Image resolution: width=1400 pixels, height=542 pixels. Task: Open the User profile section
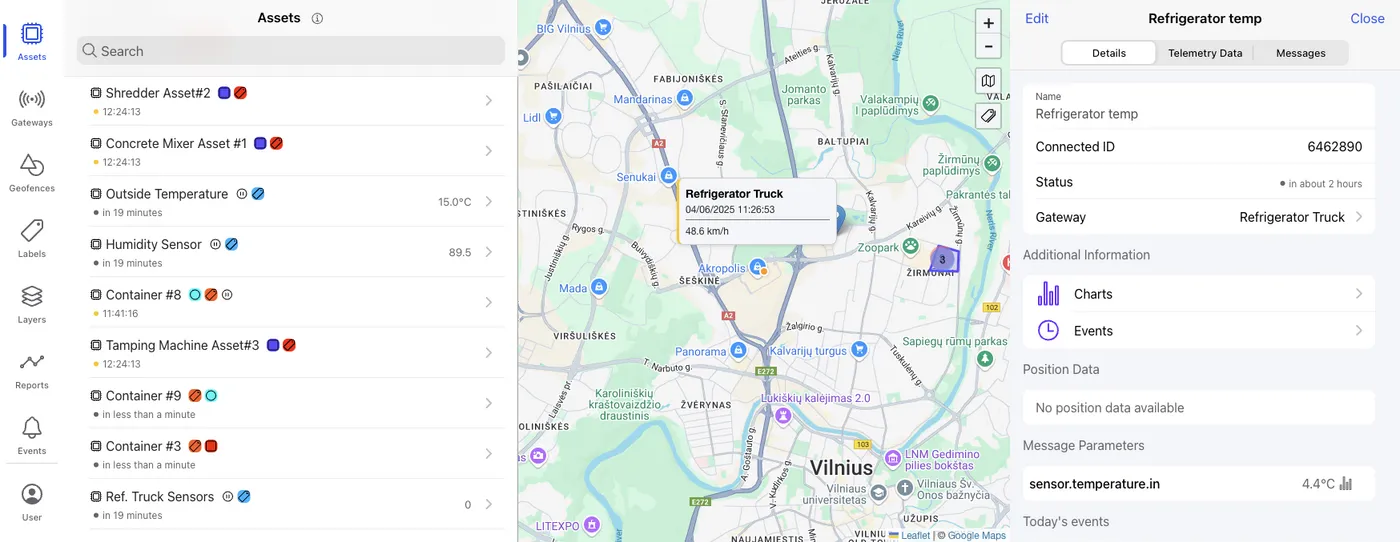(x=32, y=502)
